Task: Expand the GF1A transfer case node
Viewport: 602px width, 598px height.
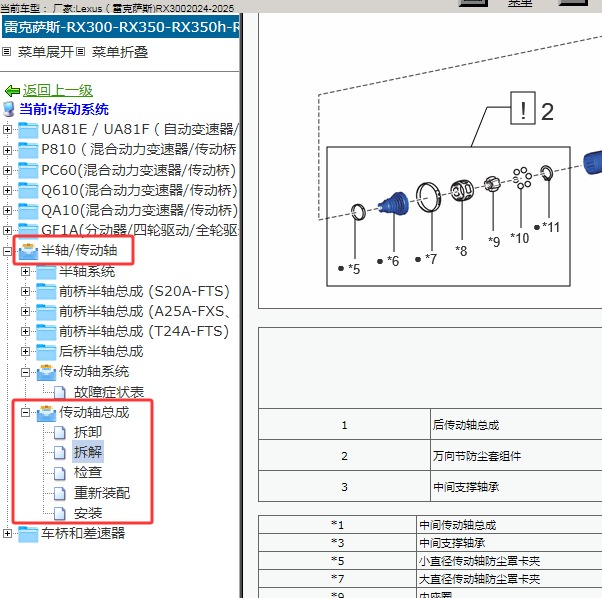Action: click(7, 230)
